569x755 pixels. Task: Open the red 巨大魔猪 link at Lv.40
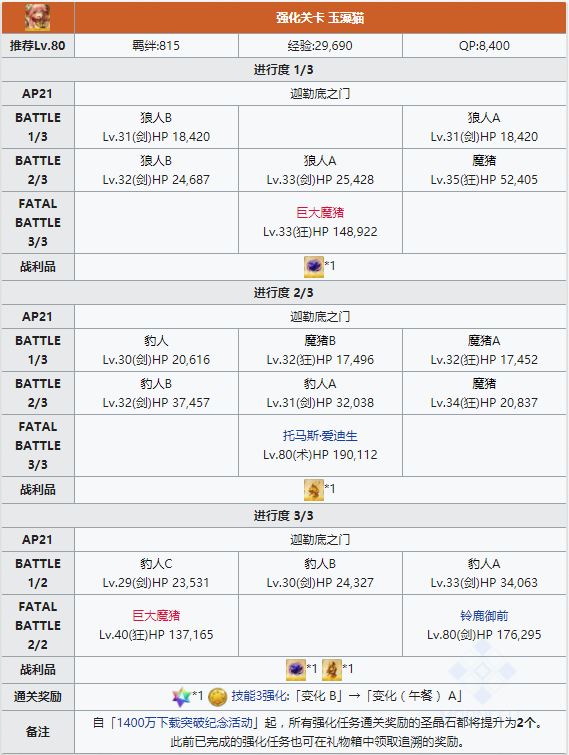(x=156, y=615)
